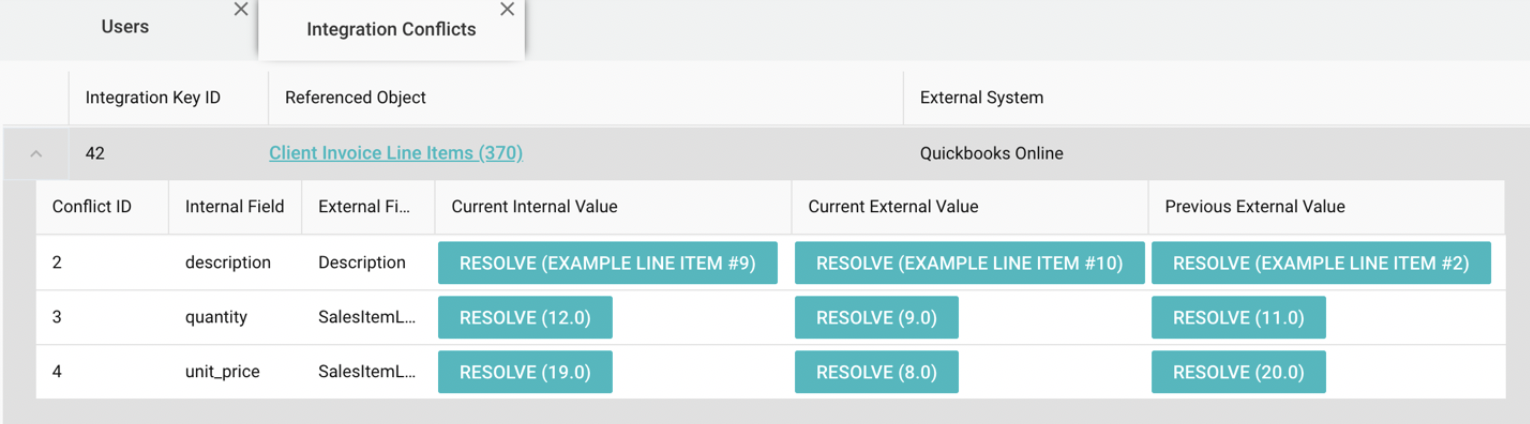Resolve quantity using previous value 11.0
1530x424 pixels.
coord(1238,318)
